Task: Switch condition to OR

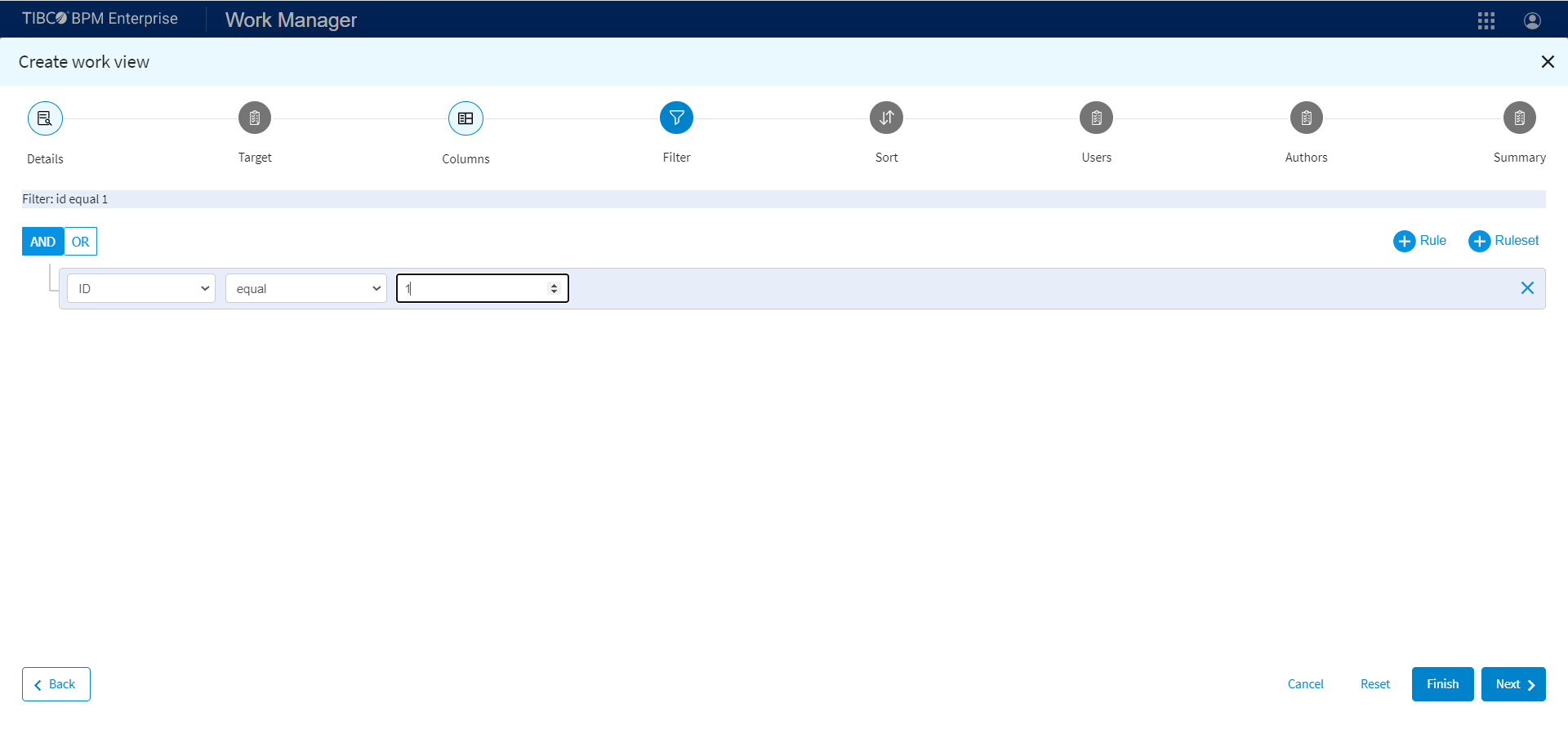Action: point(80,242)
